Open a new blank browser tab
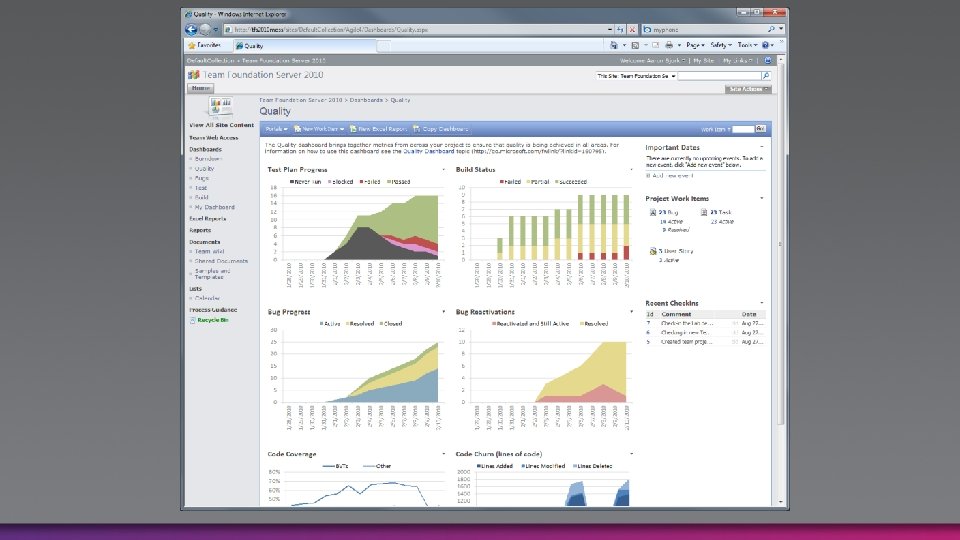The image size is (960, 540). point(384,46)
